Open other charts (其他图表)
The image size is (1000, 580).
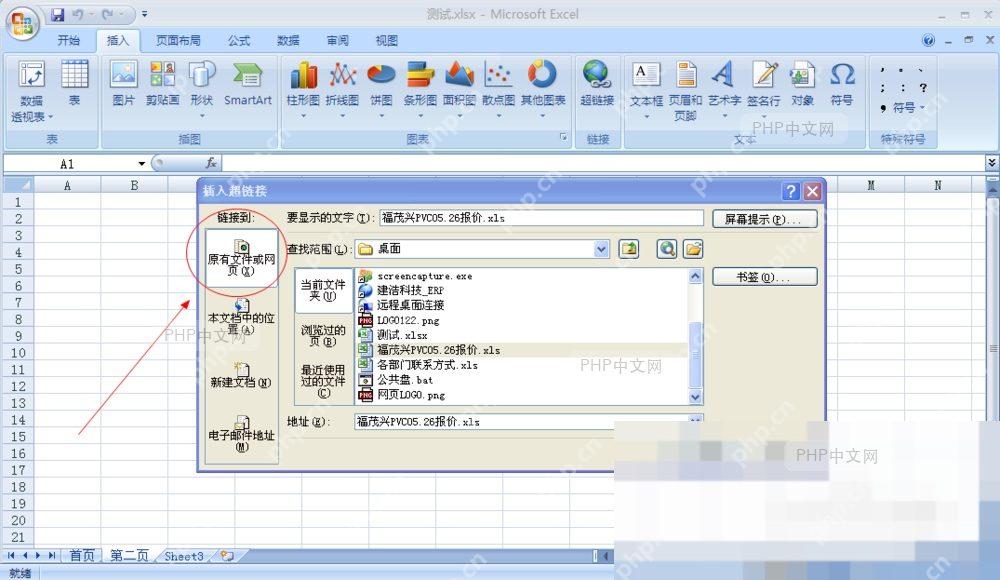(x=543, y=88)
